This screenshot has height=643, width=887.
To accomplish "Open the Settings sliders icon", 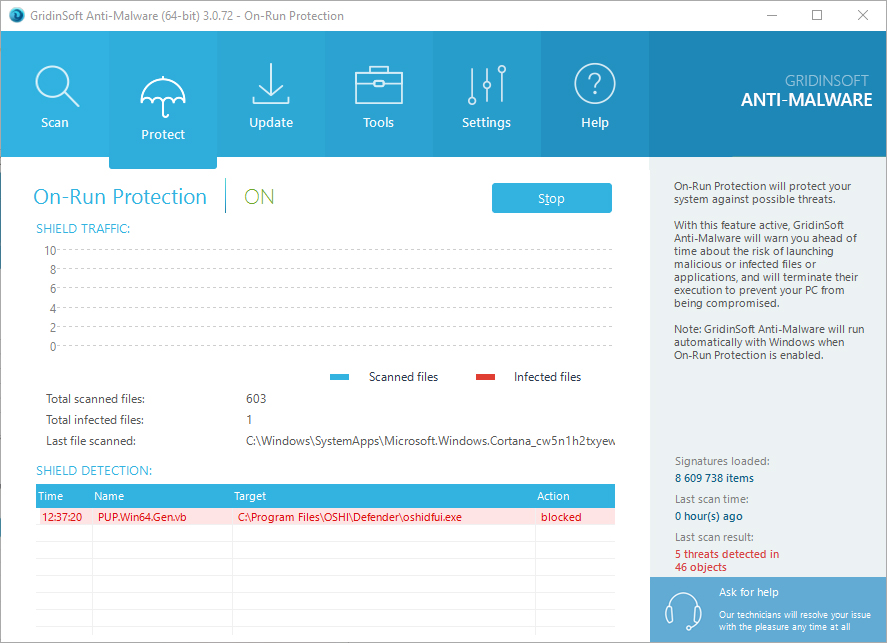I will point(486,85).
